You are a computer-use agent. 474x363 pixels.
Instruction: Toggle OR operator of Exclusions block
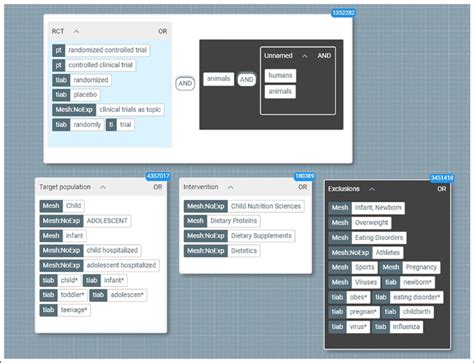coord(442,189)
